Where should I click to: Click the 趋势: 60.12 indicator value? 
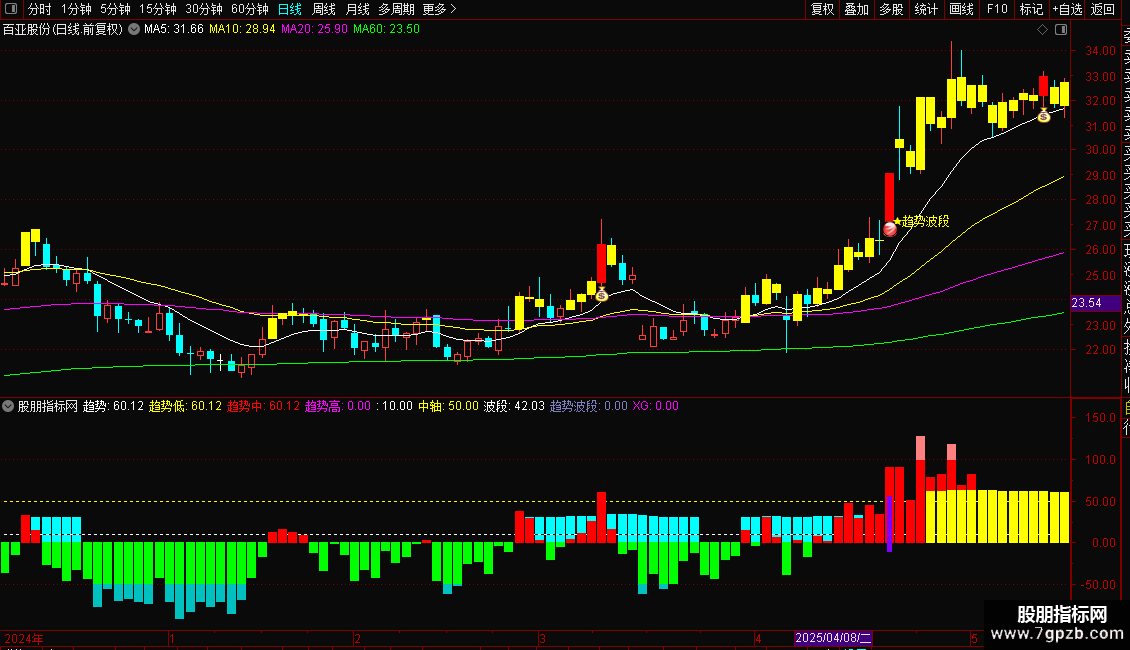coord(113,406)
